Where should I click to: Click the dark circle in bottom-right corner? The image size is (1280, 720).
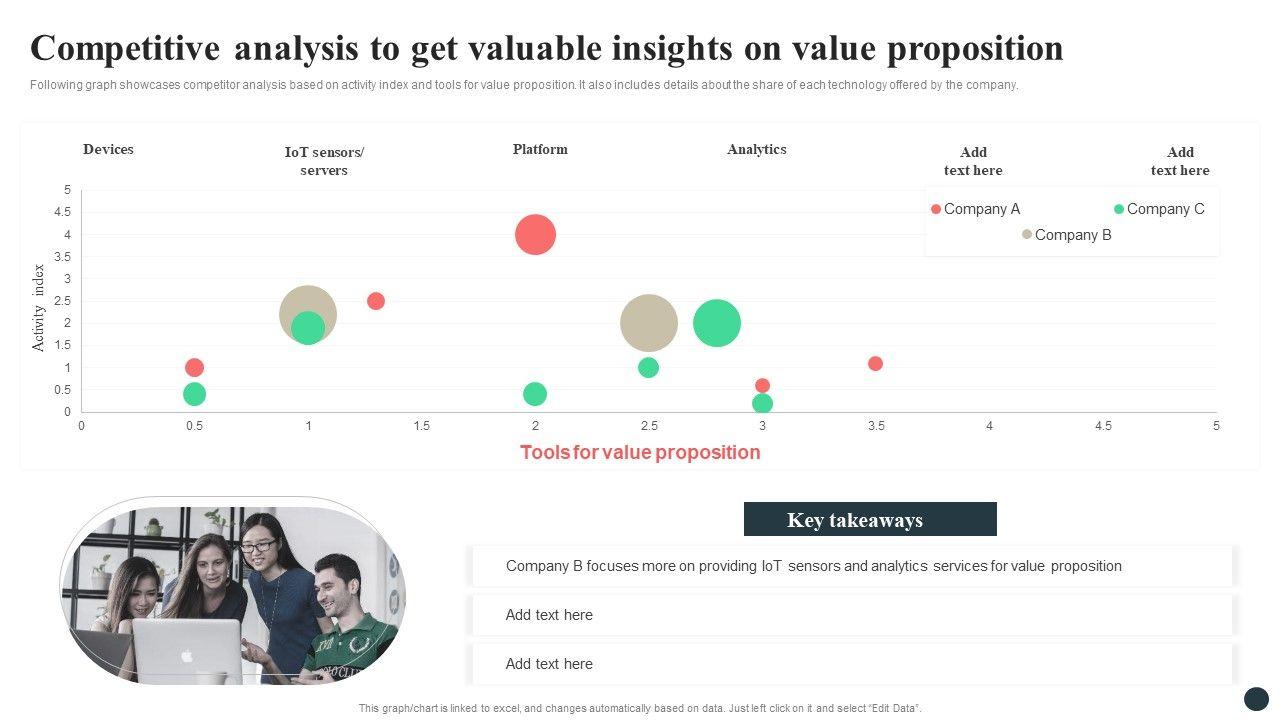pyautogui.click(x=1256, y=699)
